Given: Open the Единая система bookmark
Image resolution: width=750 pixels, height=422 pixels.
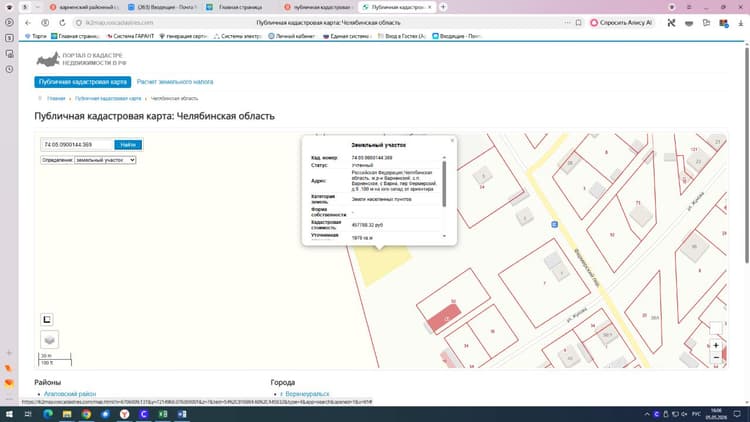Looking at the screenshot, I should pos(347,36).
